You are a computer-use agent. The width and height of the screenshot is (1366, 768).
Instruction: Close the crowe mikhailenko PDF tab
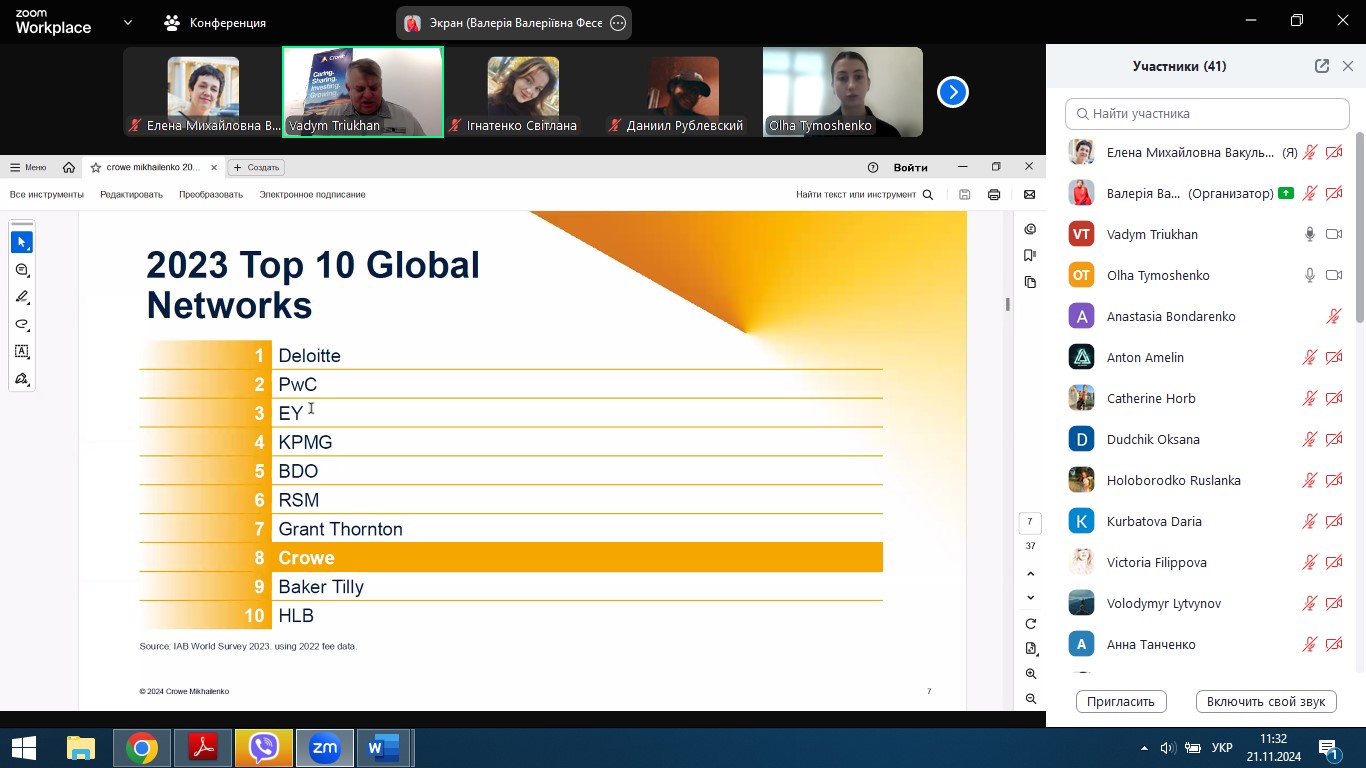[x=214, y=167]
